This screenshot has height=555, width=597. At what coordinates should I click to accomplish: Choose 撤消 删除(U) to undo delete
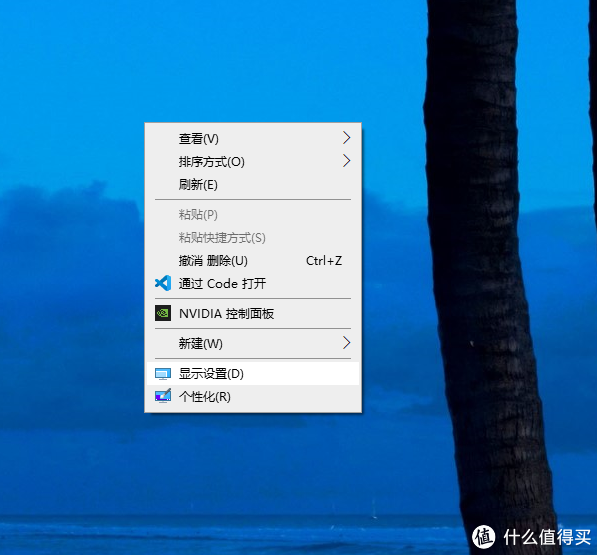tap(253, 261)
